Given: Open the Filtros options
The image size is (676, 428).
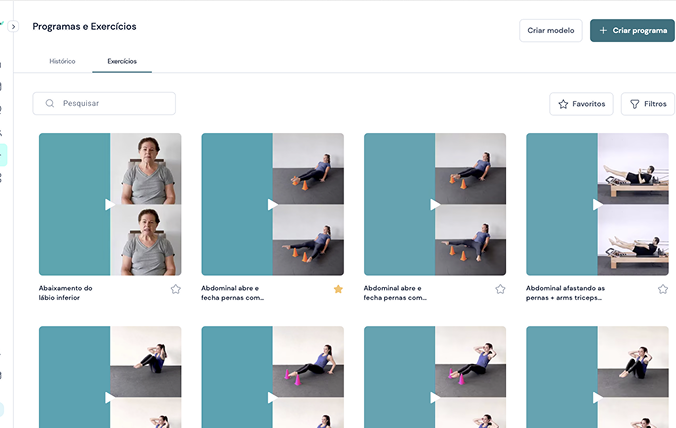Looking at the screenshot, I should tap(648, 104).
